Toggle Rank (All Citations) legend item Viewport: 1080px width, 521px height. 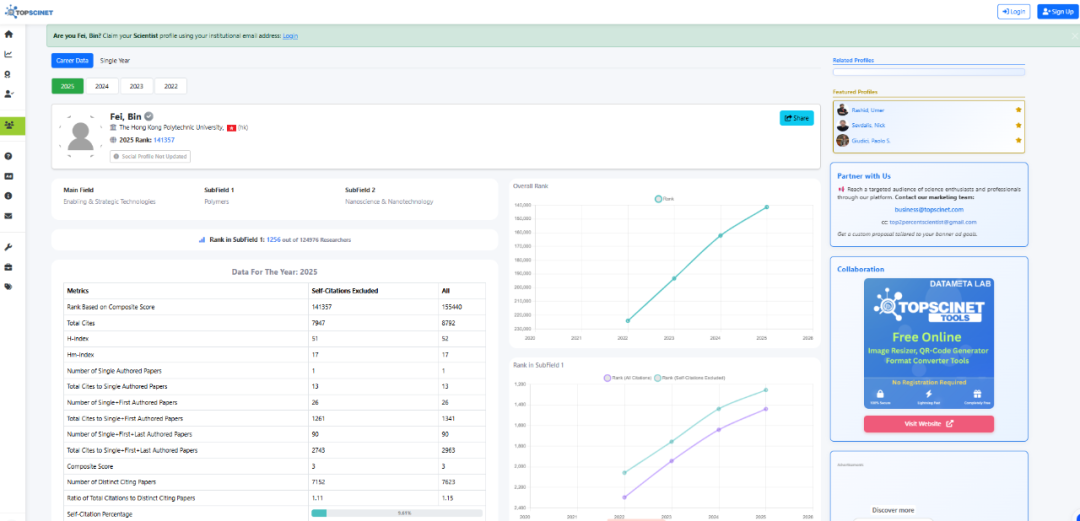tap(626, 378)
